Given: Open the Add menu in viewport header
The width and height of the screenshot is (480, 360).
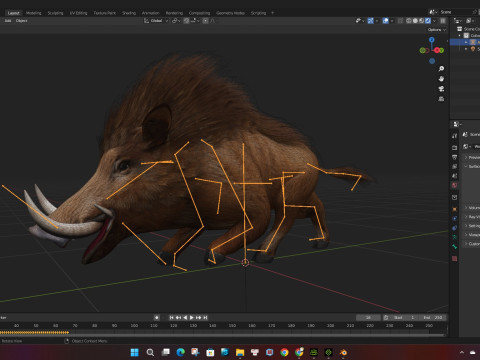Looking at the screenshot, I should click(8, 21).
